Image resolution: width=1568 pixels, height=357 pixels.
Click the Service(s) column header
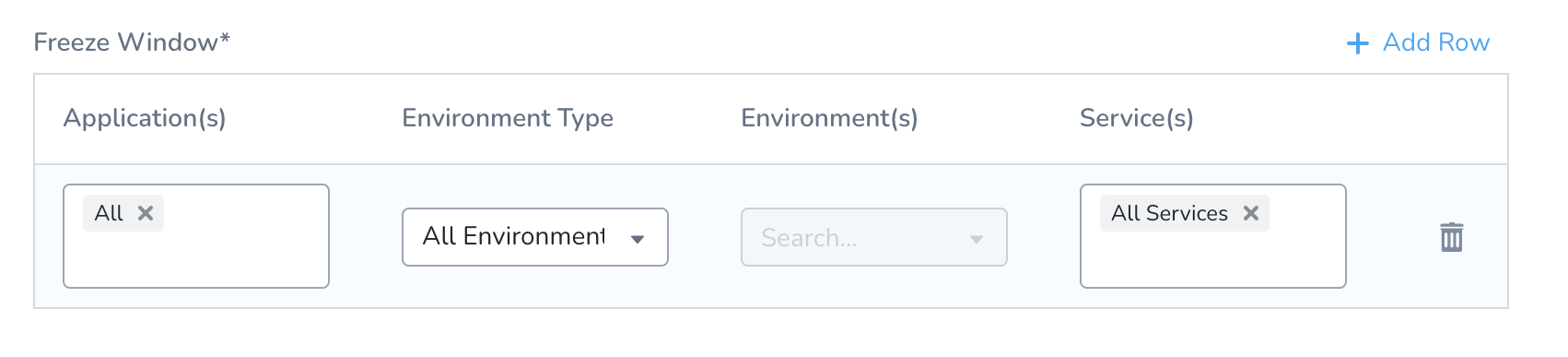tap(1137, 118)
